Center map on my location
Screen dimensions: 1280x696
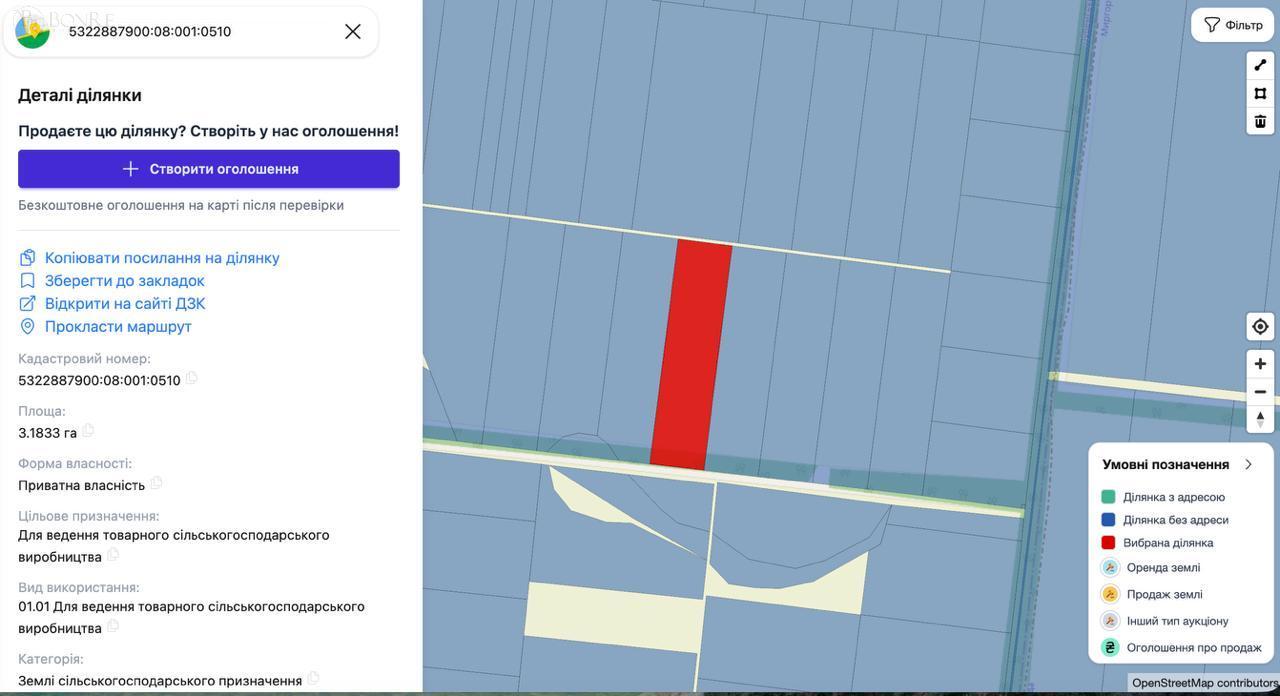(1260, 327)
